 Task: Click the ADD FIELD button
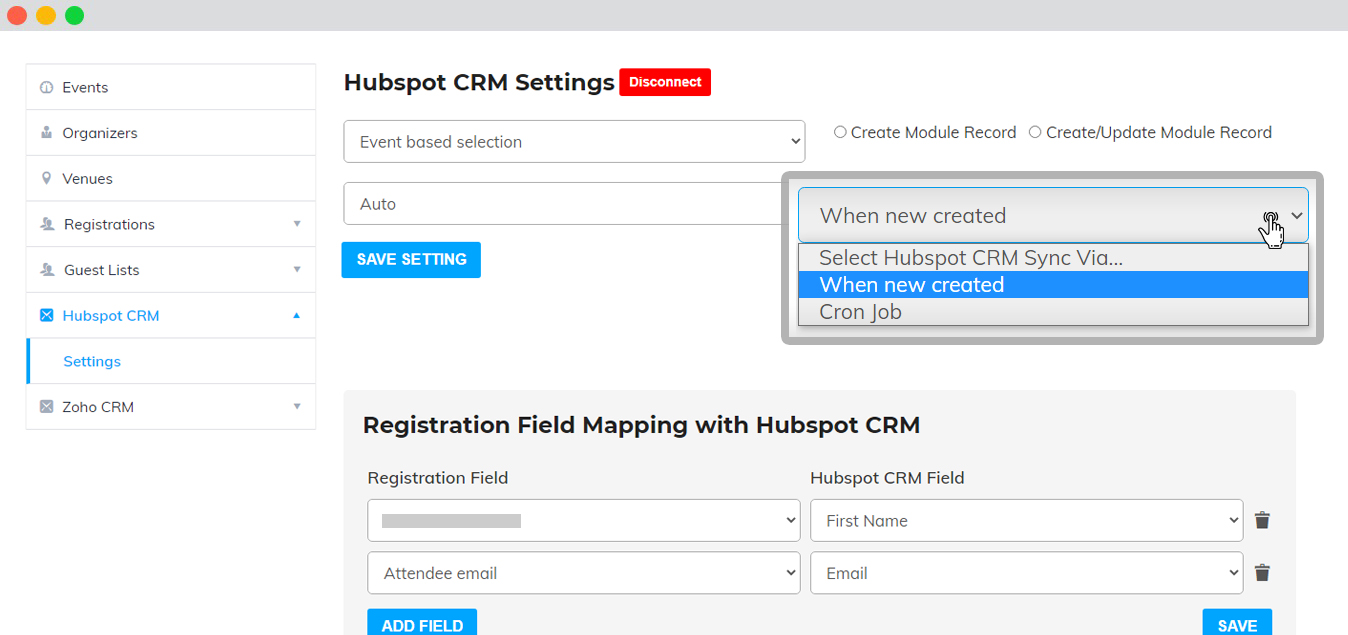pyautogui.click(x=422, y=624)
